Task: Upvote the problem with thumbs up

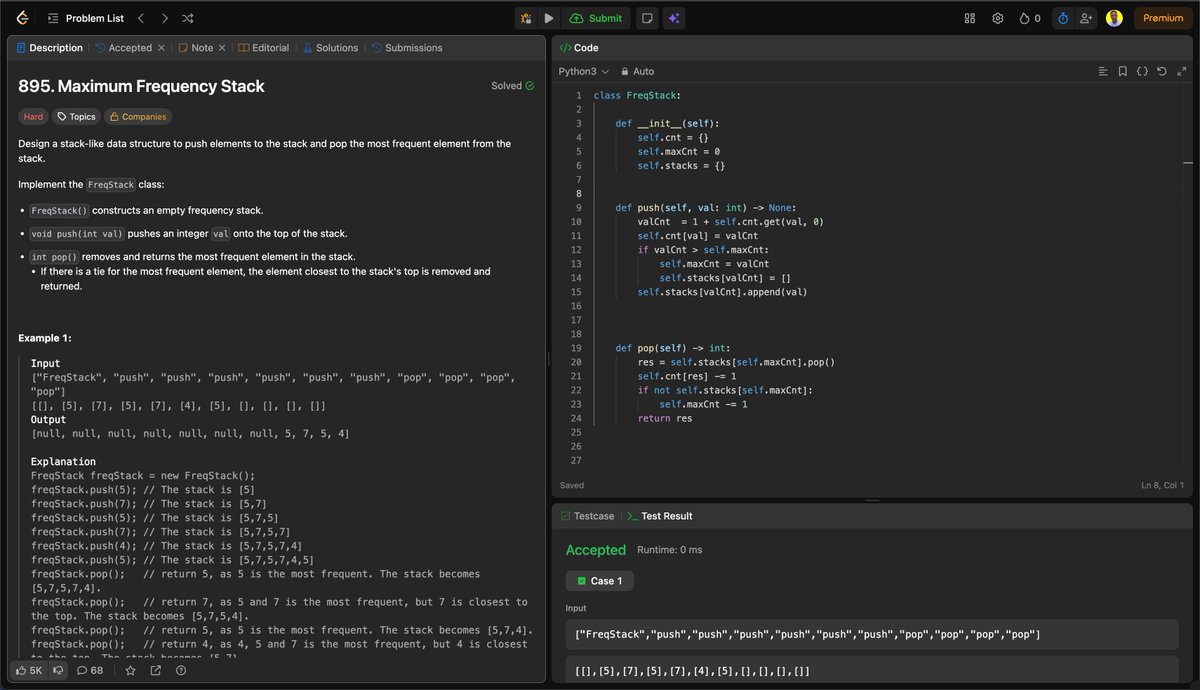Action: 31,670
